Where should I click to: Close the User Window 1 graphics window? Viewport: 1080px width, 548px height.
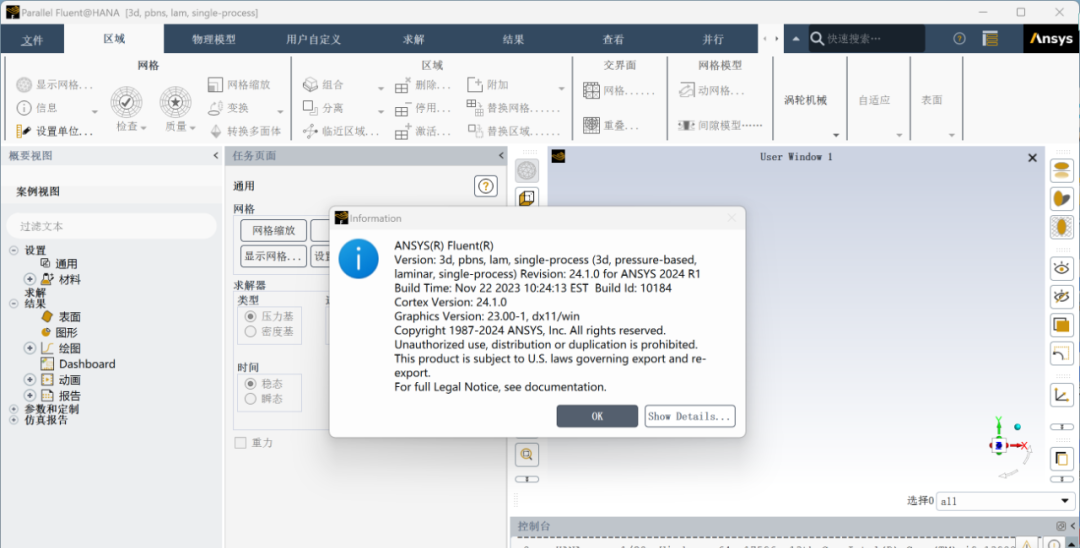(x=1032, y=158)
